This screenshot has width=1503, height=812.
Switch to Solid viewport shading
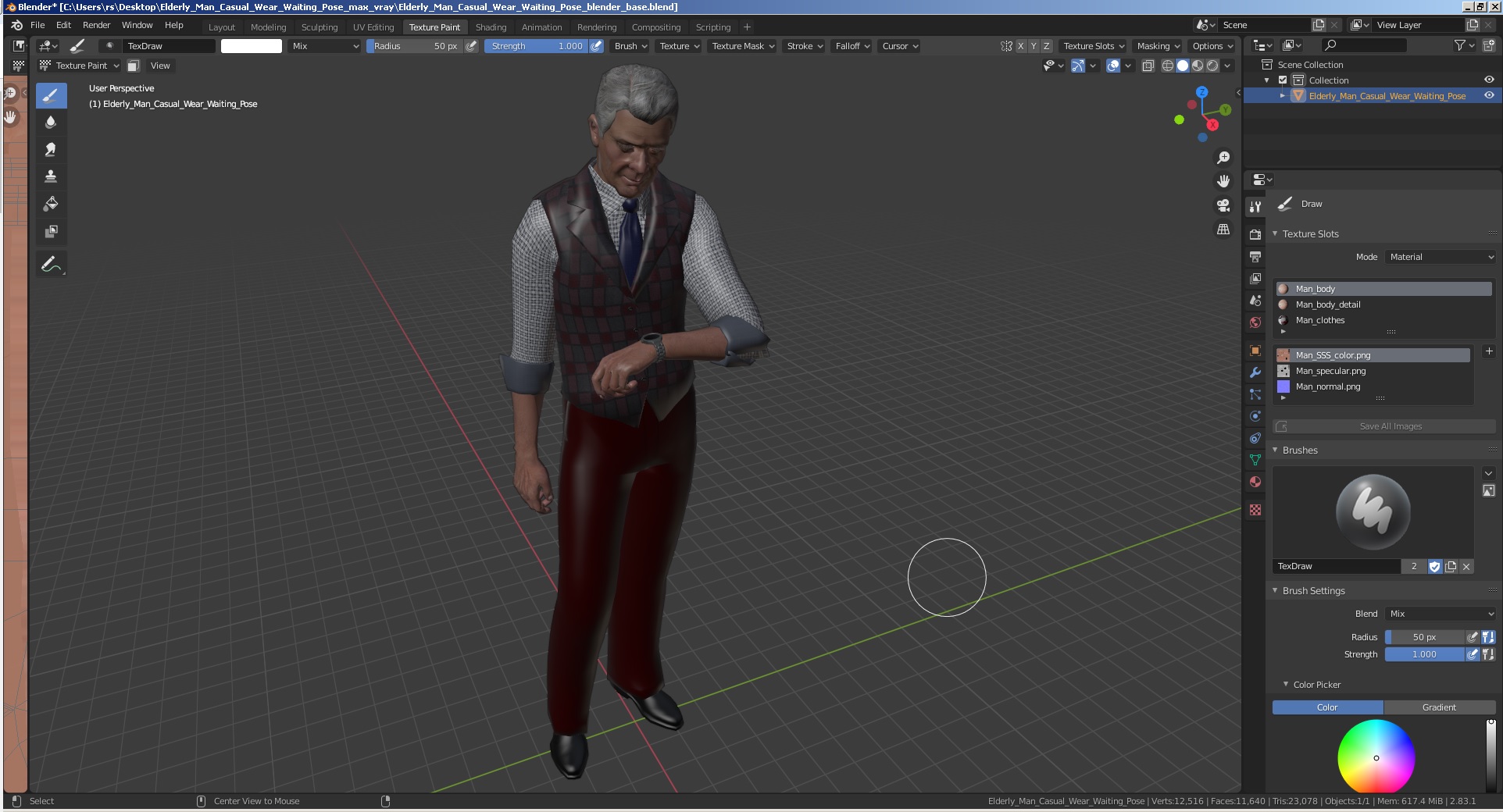[x=1183, y=66]
